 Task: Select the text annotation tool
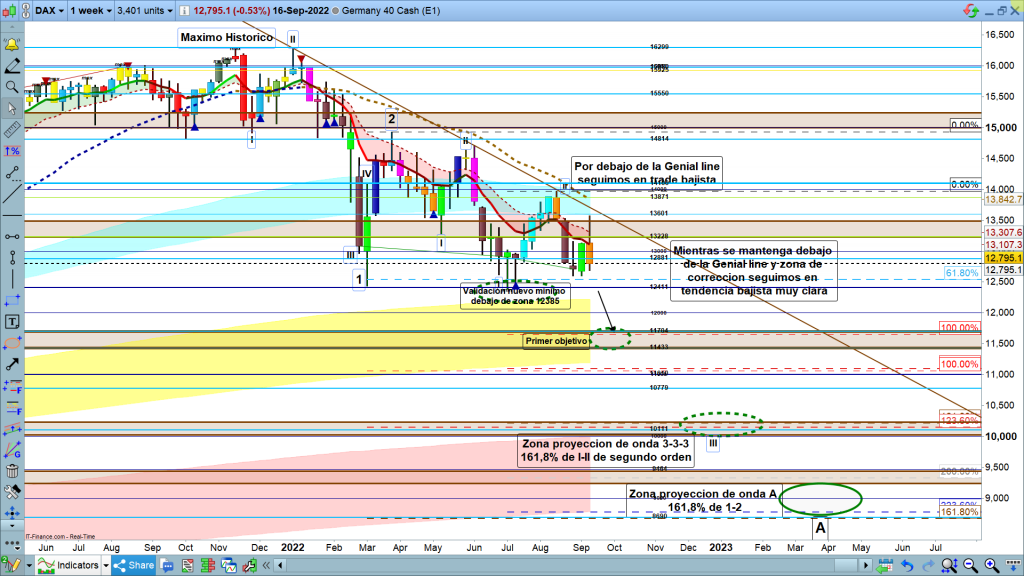tap(12, 322)
